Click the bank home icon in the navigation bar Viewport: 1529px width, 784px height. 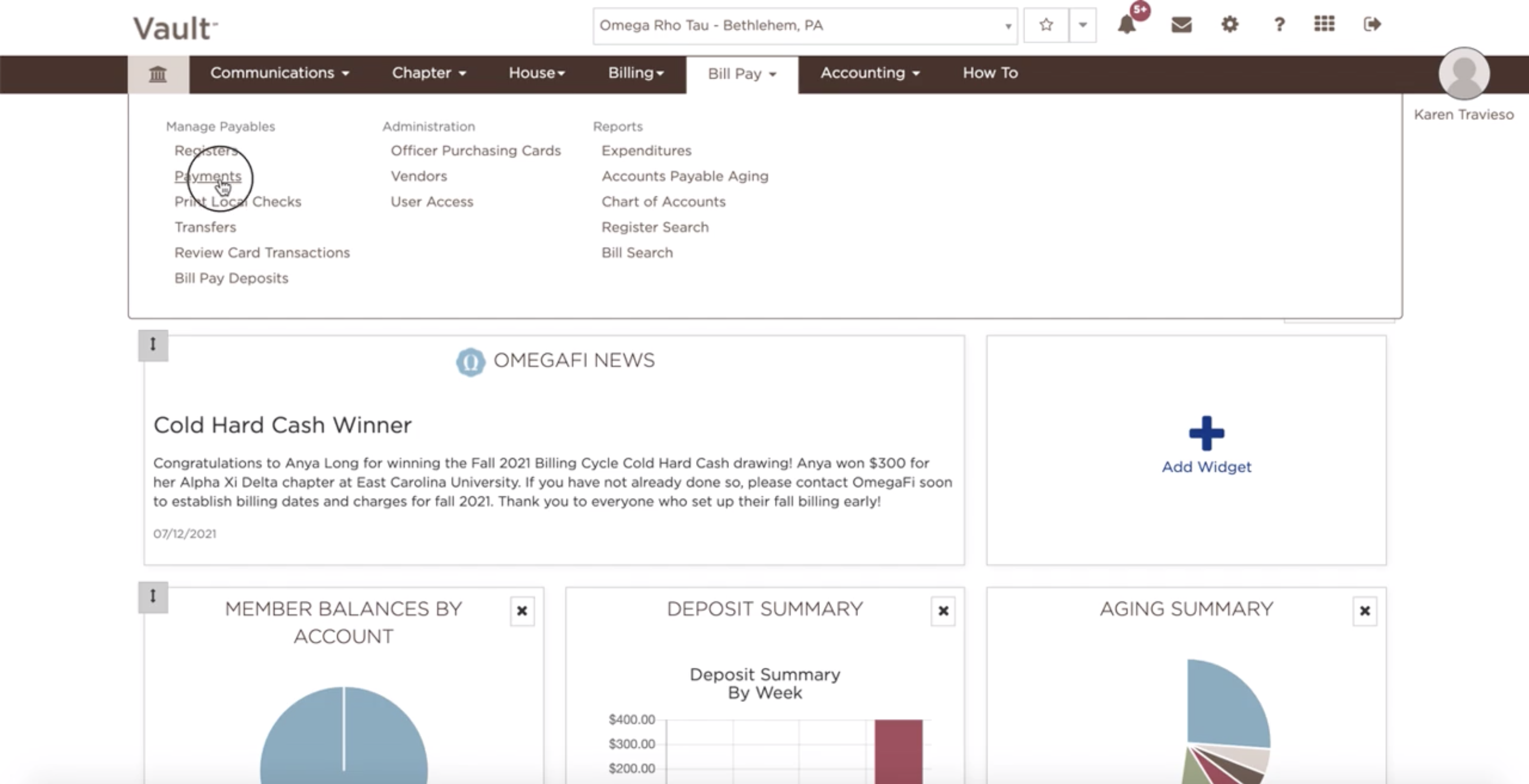(157, 74)
